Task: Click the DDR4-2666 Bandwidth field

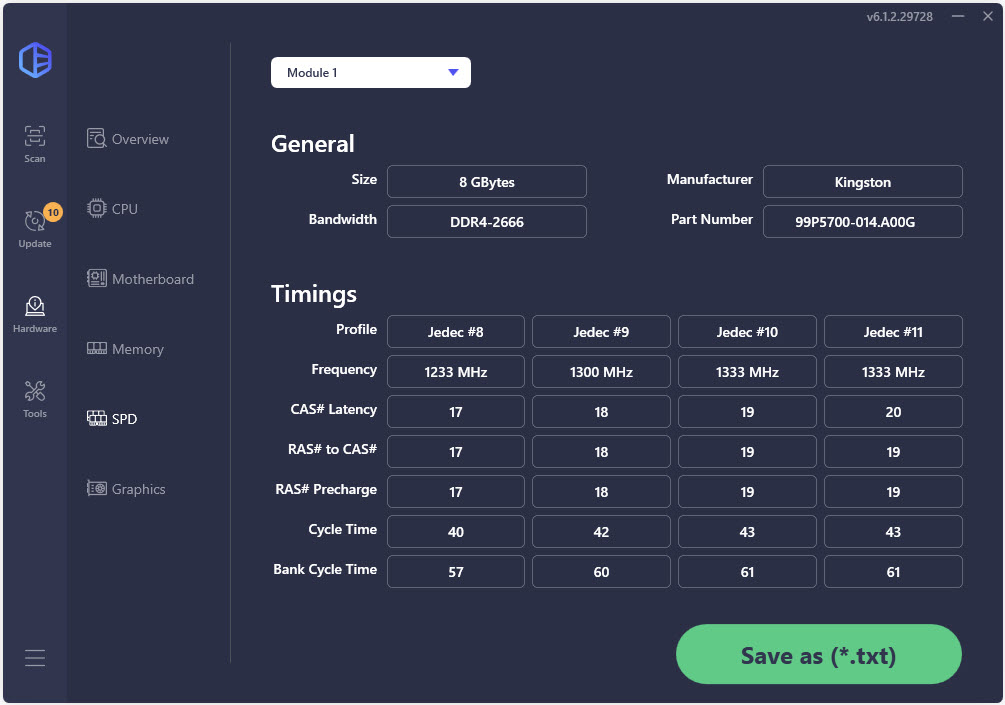Action: (486, 222)
